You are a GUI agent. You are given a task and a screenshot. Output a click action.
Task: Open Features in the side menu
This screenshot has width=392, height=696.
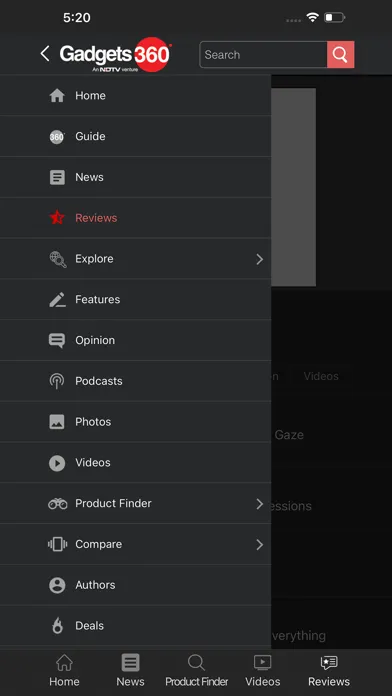97,300
